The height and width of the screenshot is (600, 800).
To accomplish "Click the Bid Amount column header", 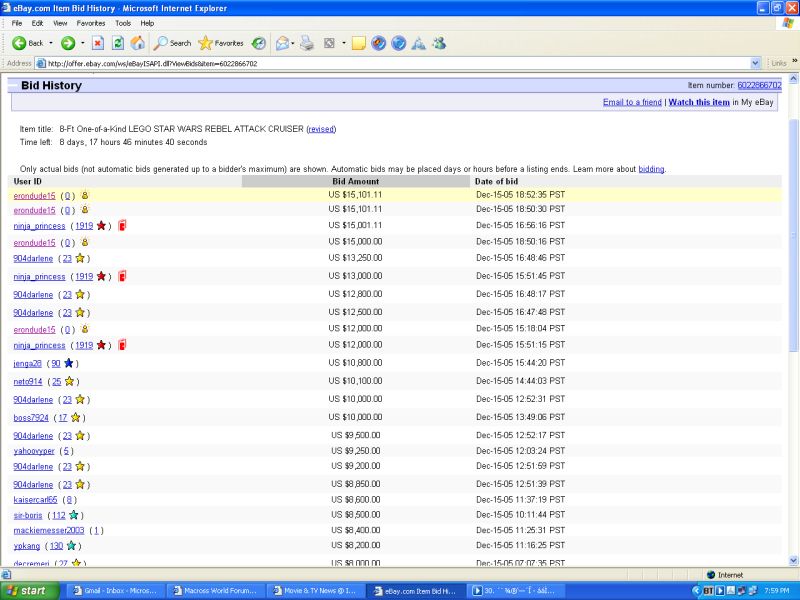I will pyautogui.click(x=356, y=181).
